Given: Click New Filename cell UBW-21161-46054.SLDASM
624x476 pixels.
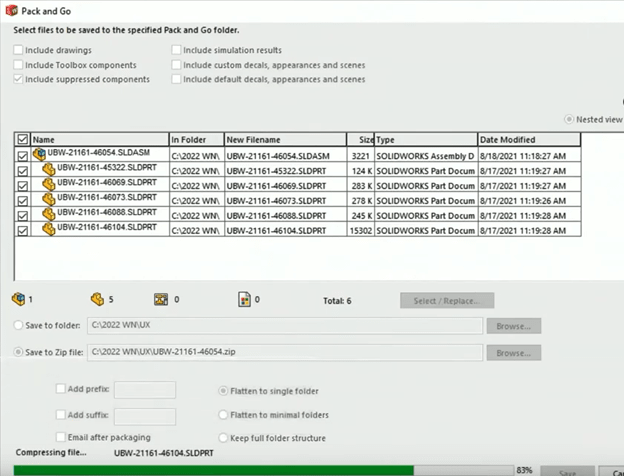Looking at the screenshot, I should tap(285, 156).
